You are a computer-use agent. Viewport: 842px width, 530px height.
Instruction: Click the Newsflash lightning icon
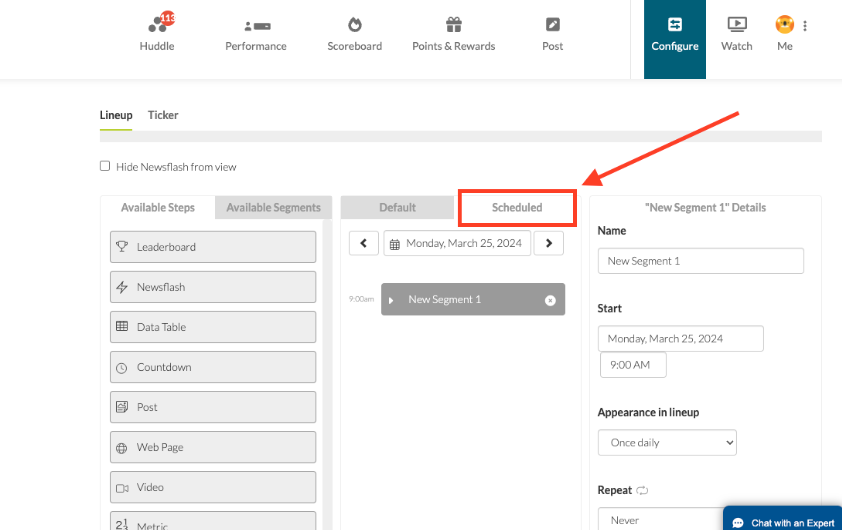point(122,287)
